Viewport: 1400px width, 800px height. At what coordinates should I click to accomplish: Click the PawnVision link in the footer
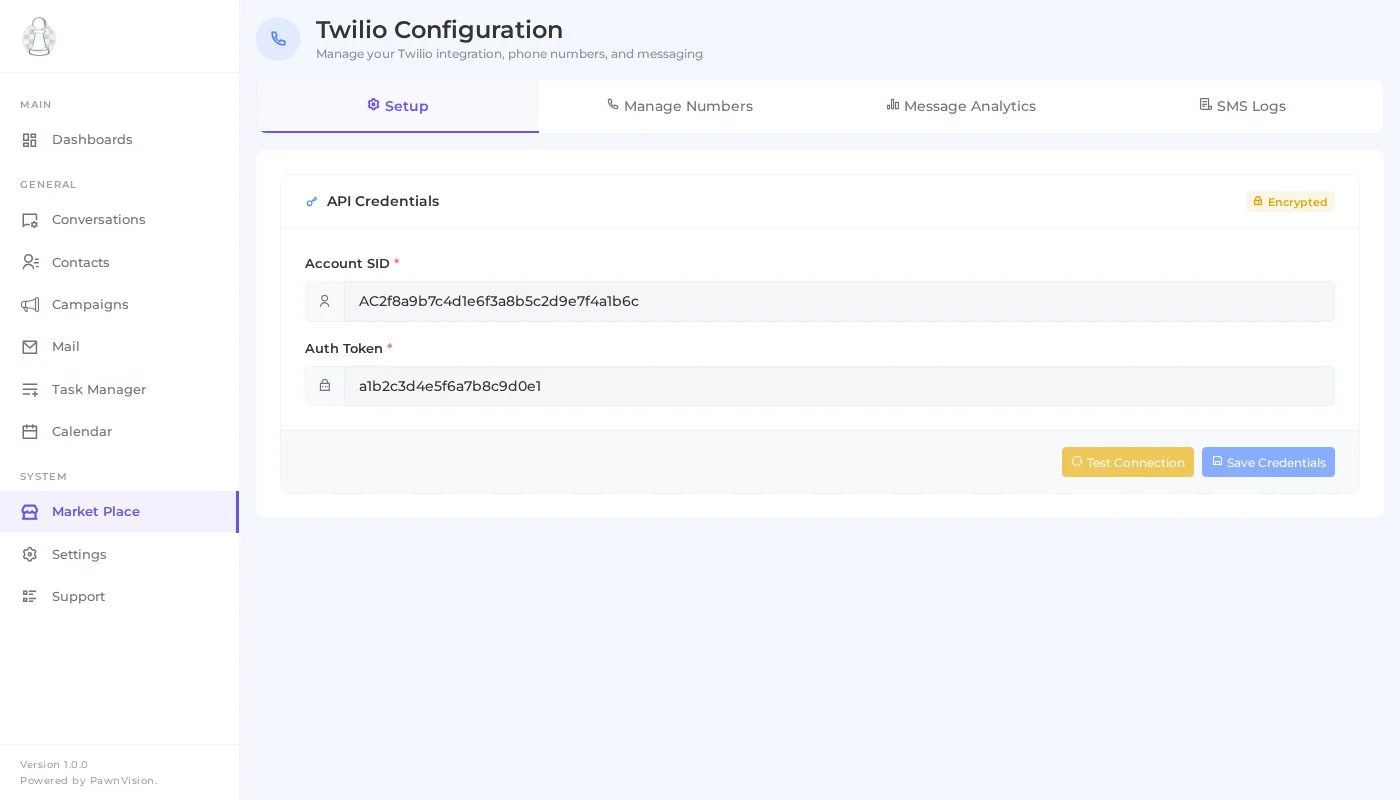click(x=122, y=780)
